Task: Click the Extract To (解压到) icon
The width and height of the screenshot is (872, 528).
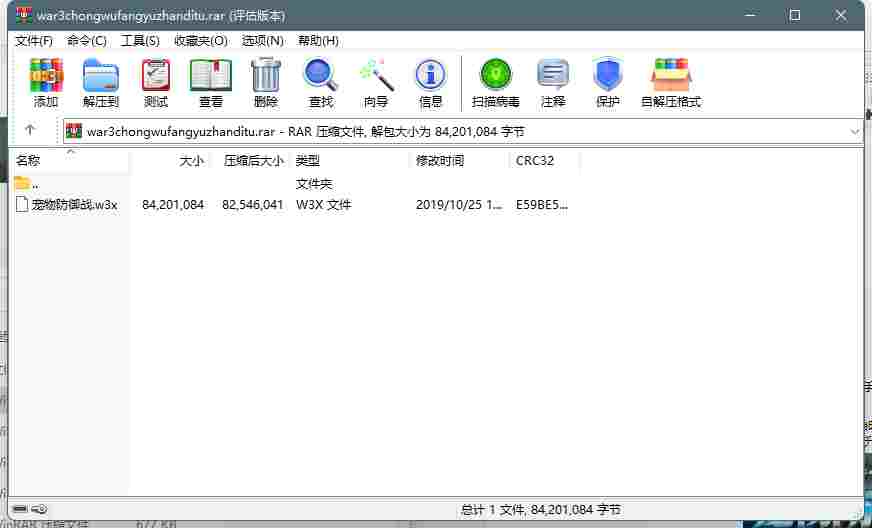Action: click(101, 76)
